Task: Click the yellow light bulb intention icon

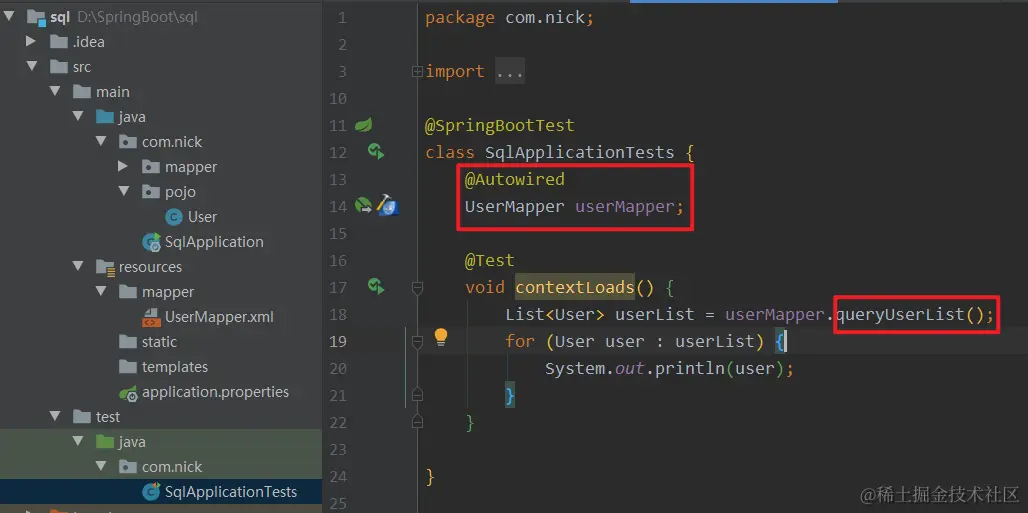Action: [441, 338]
